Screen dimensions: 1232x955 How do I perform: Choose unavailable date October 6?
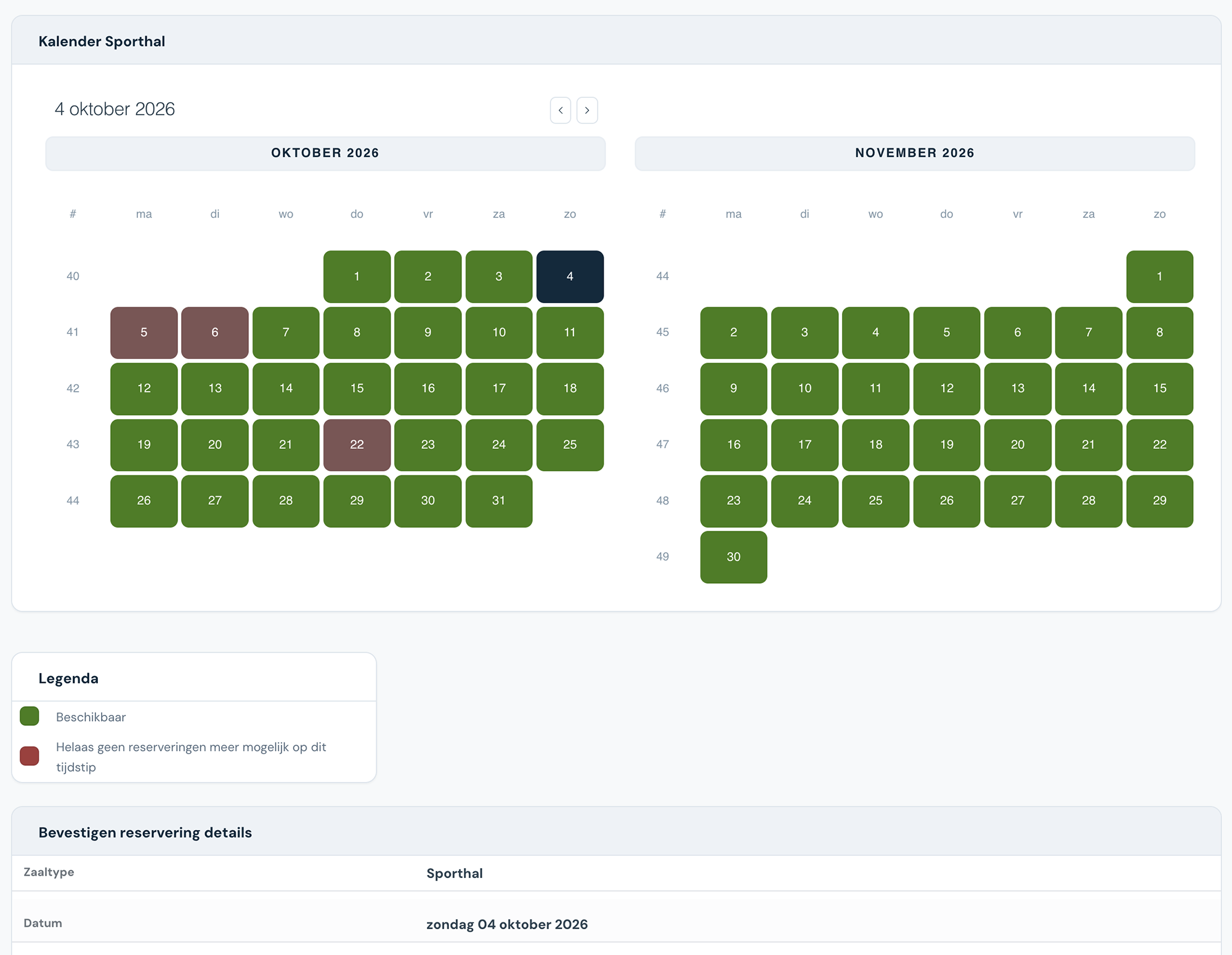pos(215,332)
